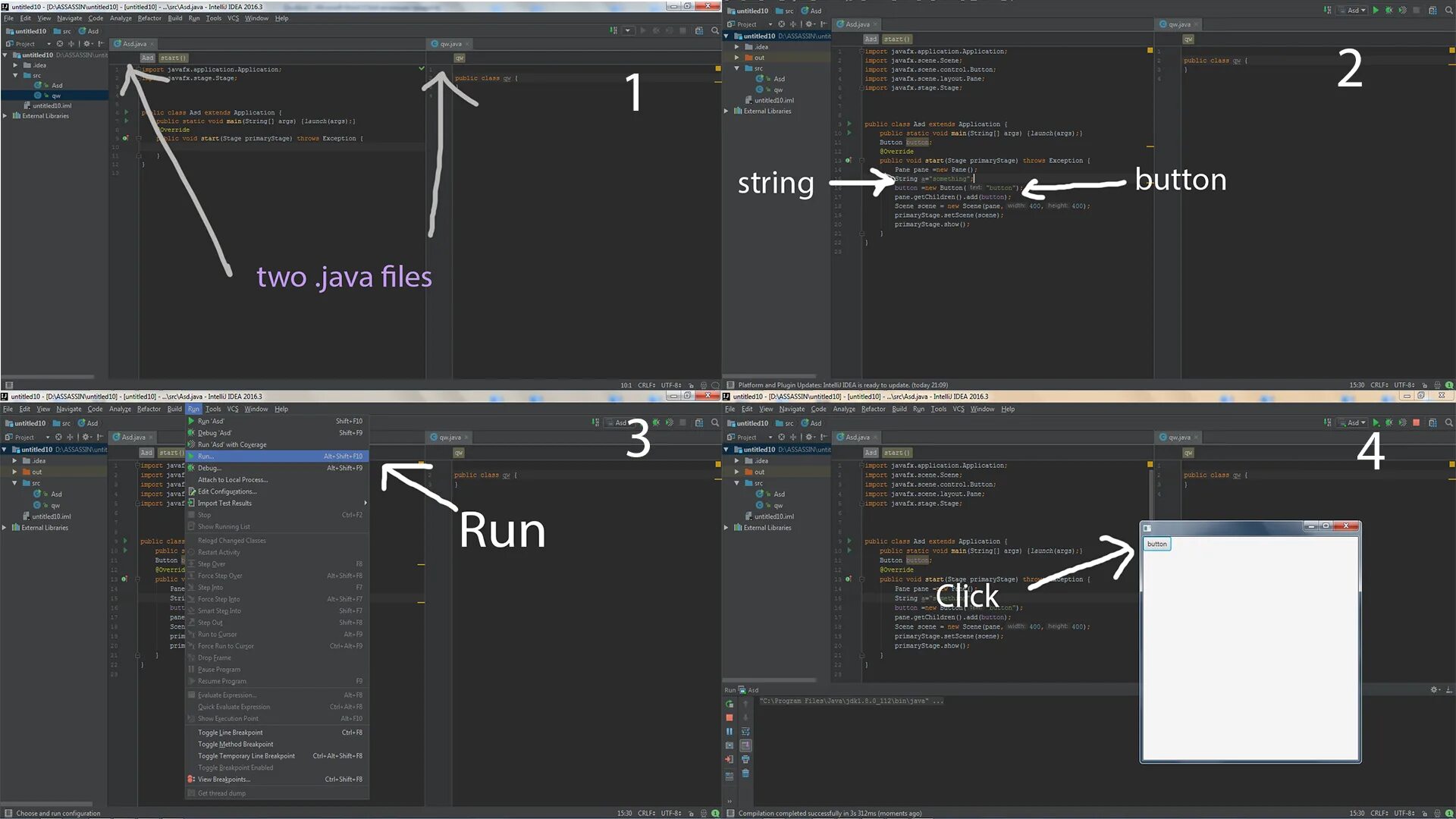Viewport: 1456px width, 819px height.
Task: Click the Exit icon in Run console sidebar
Action: tap(730, 759)
